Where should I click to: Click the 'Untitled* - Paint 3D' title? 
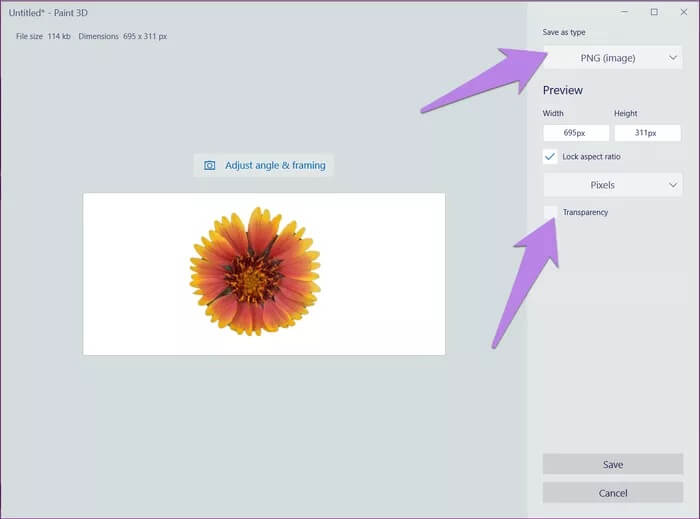(48, 13)
